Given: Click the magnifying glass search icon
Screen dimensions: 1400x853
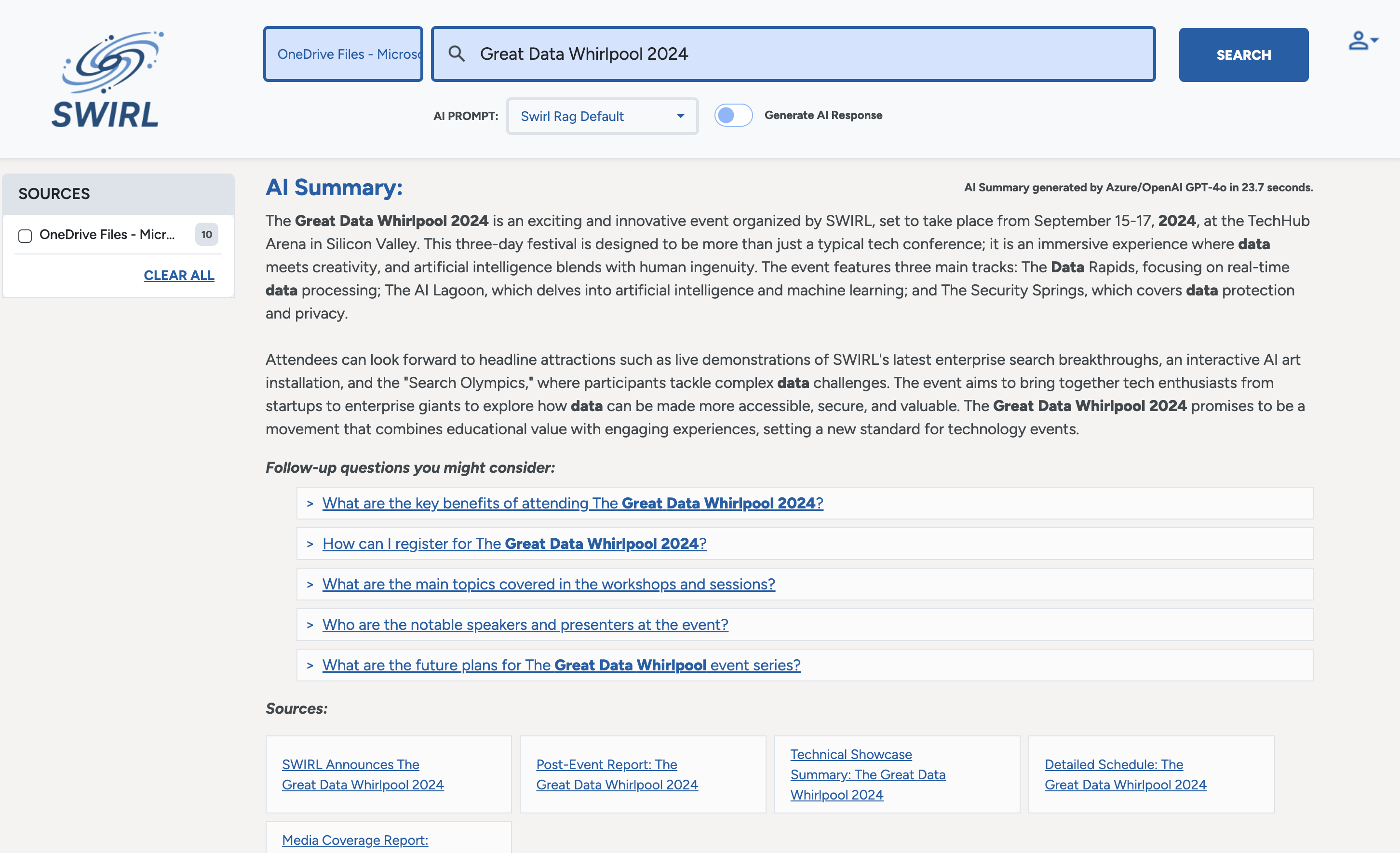Looking at the screenshot, I should point(456,54).
